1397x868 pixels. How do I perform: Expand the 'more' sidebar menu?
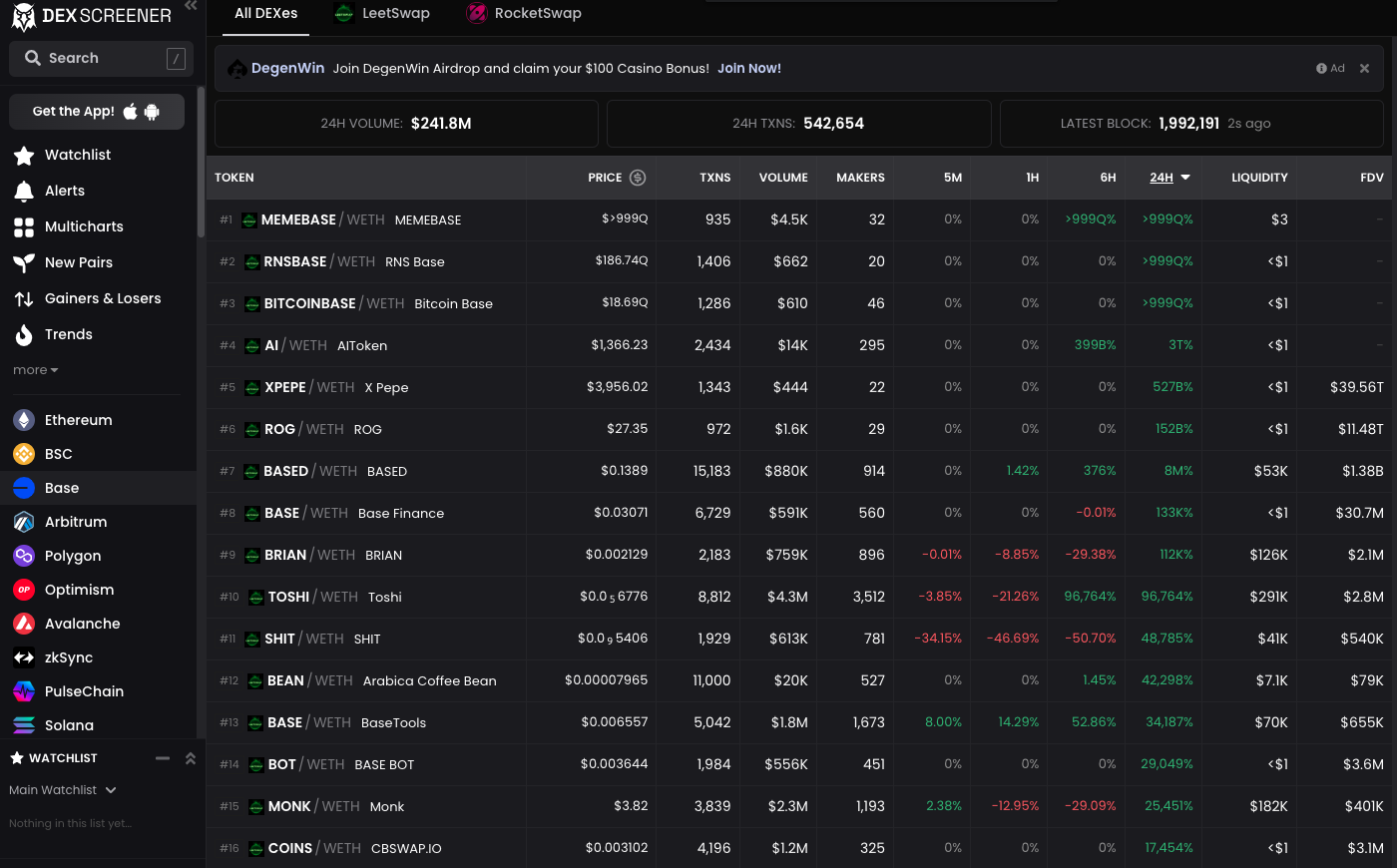click(x=36, y=370)
